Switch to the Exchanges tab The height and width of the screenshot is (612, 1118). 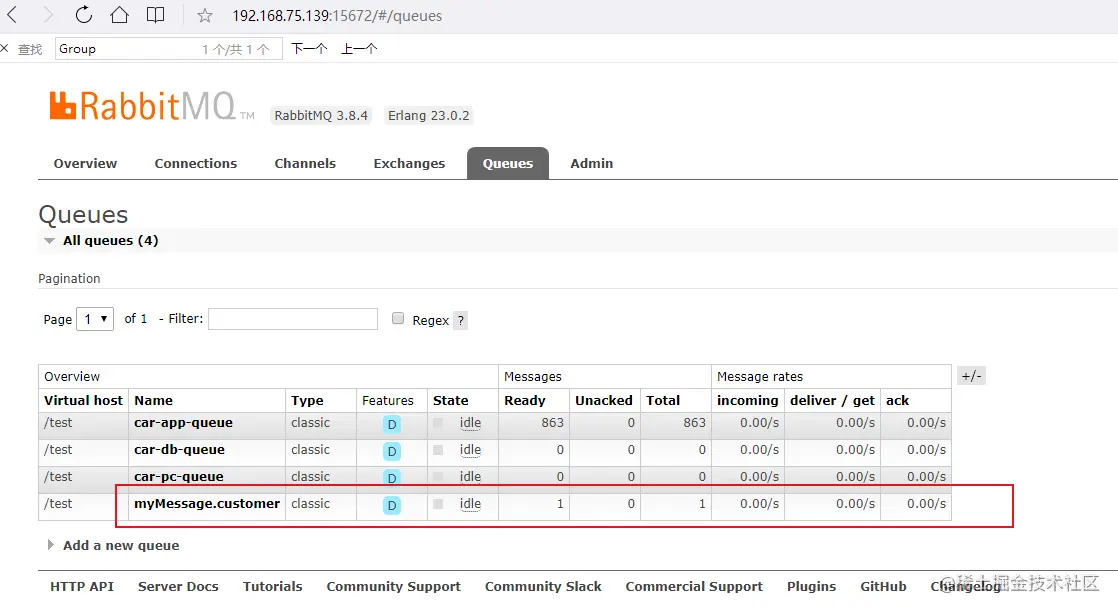[x=409, y=163]
